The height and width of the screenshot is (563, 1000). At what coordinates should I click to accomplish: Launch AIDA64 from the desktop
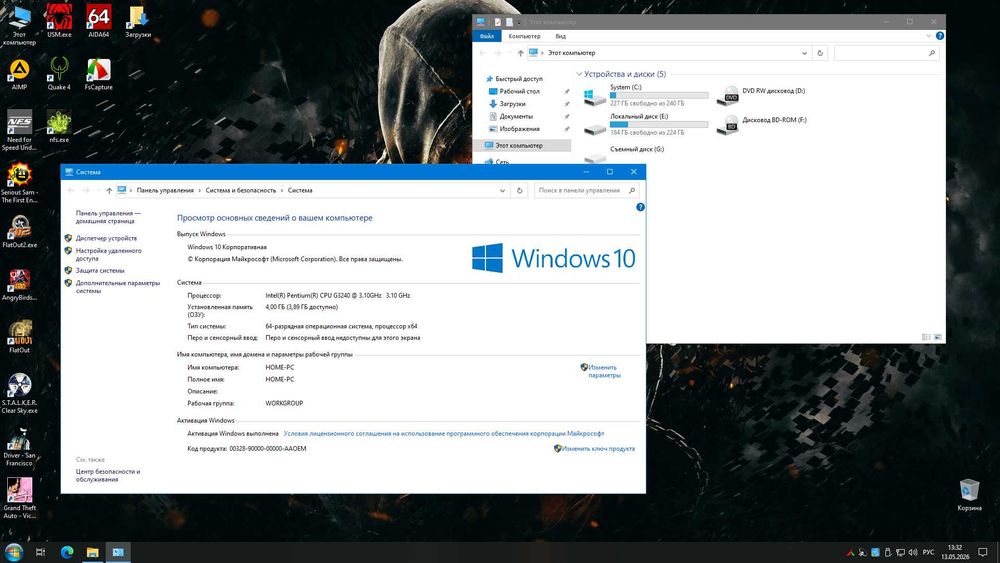98,21
